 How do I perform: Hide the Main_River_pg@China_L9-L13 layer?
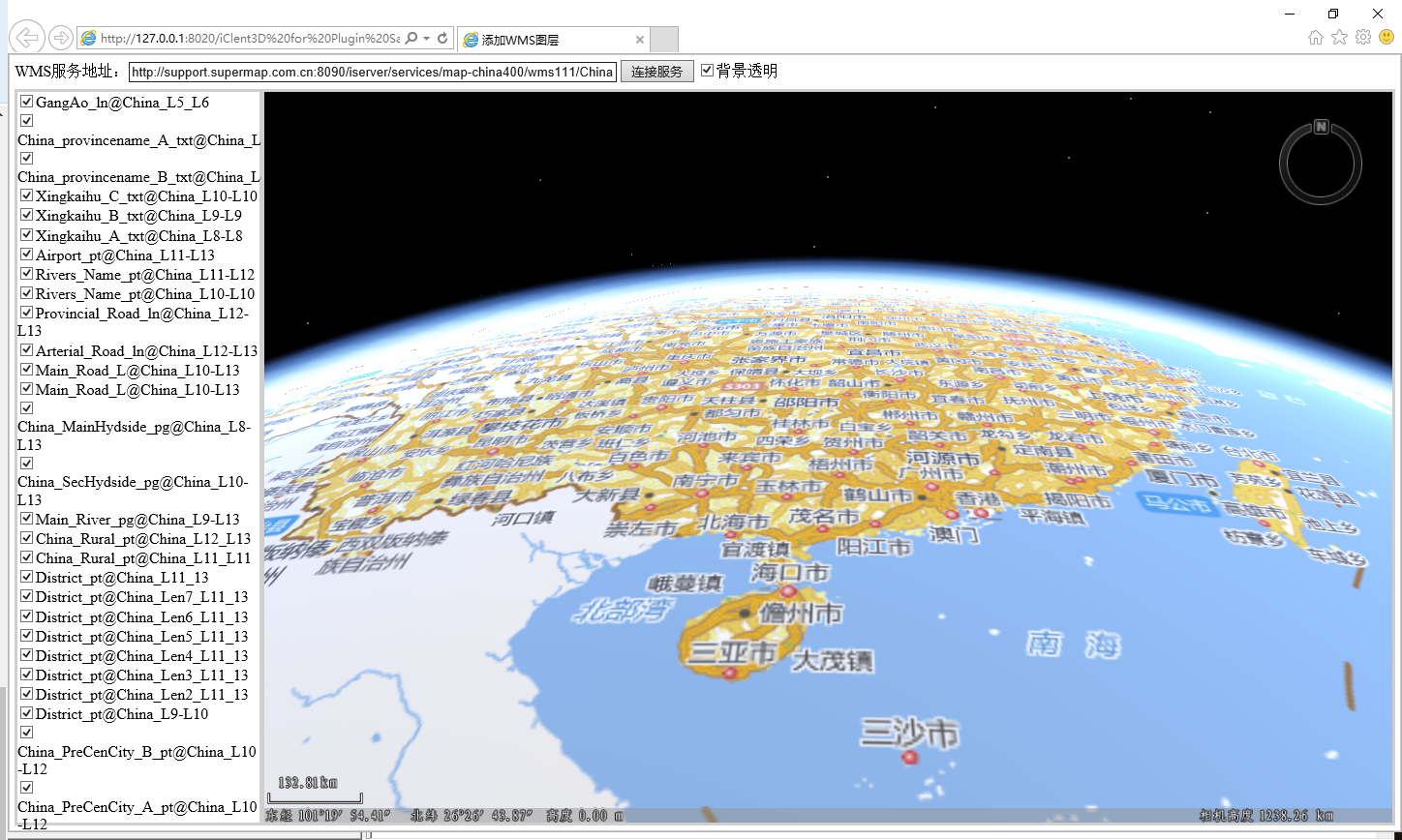(x=27, y=519)
